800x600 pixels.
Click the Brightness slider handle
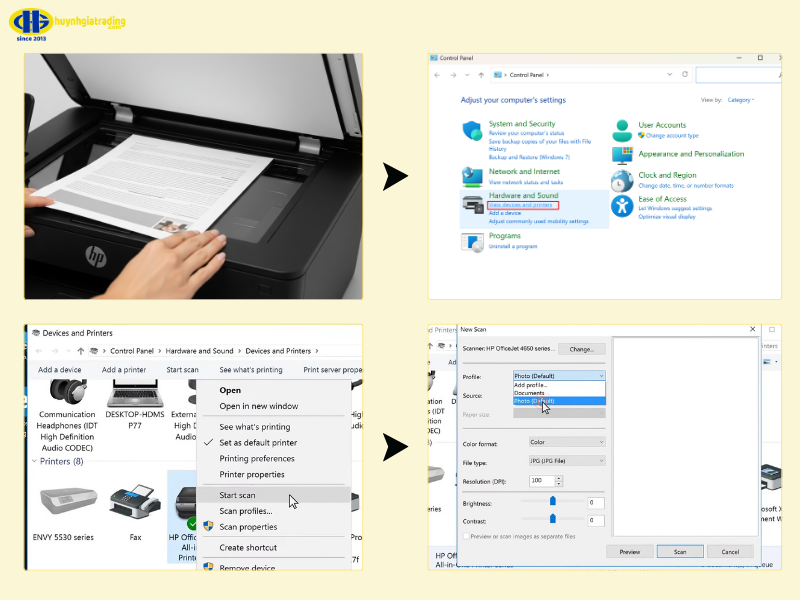(552, 502)
